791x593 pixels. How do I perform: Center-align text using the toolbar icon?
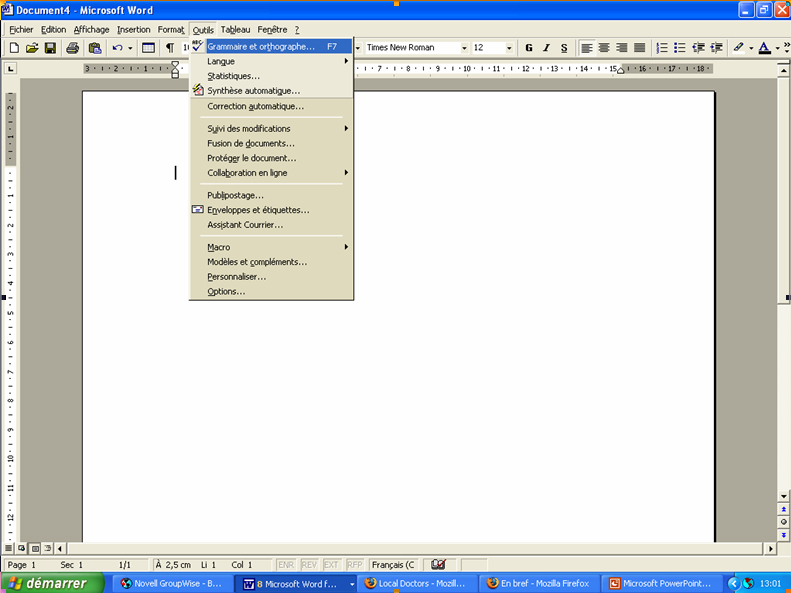click(x=604, y=48)
